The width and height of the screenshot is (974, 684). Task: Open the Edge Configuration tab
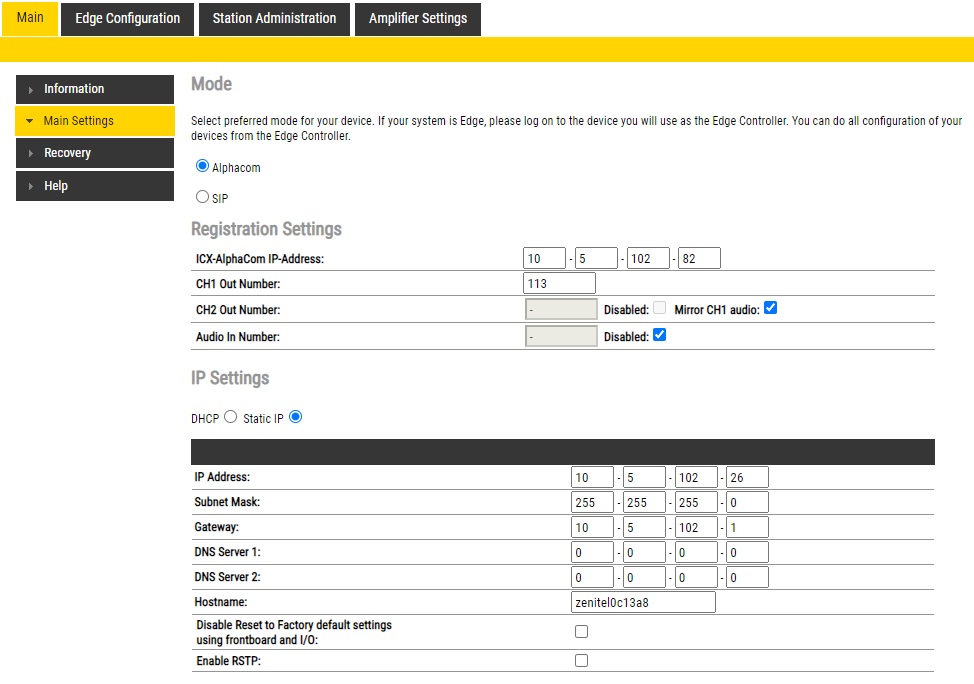[128, 18]
